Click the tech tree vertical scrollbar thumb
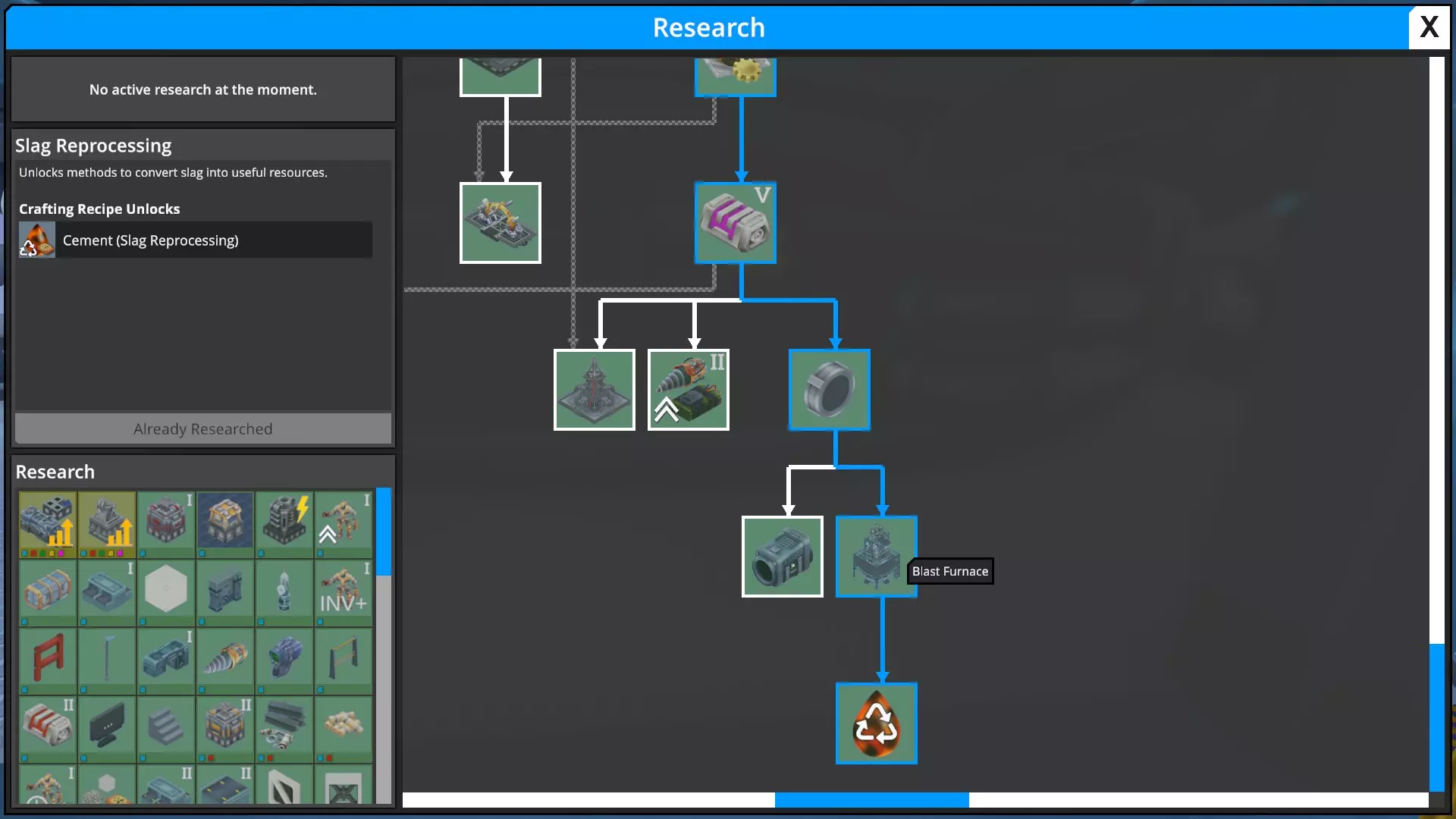This screenshot has height=819, width=1456. [x=1436, y=717]
